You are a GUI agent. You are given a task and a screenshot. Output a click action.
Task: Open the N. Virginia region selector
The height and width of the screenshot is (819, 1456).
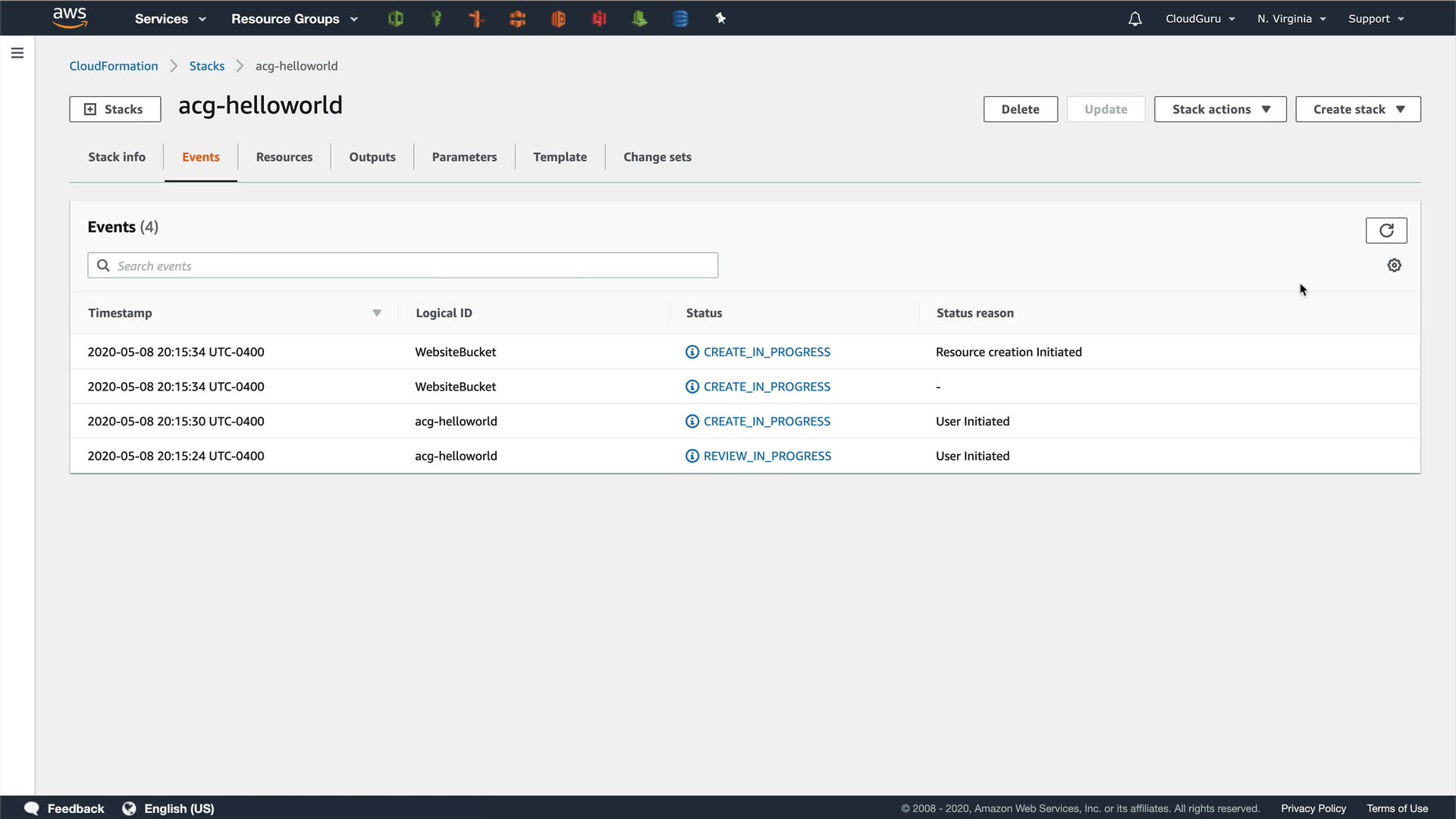tap(1291, 19)
